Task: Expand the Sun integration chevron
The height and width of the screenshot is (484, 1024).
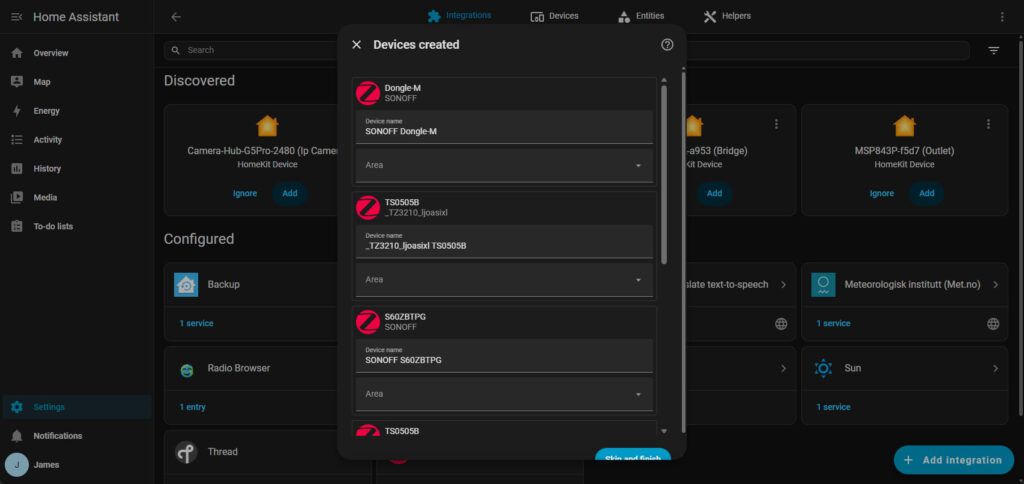Action: pyautogui.click(x=995, y=369)
